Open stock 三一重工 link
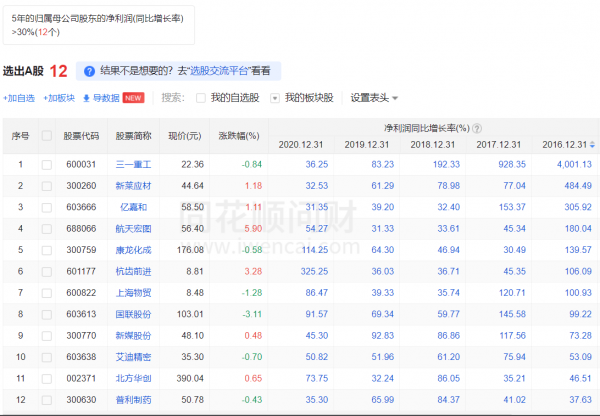 pyautogui.click(x=133, y=165)
